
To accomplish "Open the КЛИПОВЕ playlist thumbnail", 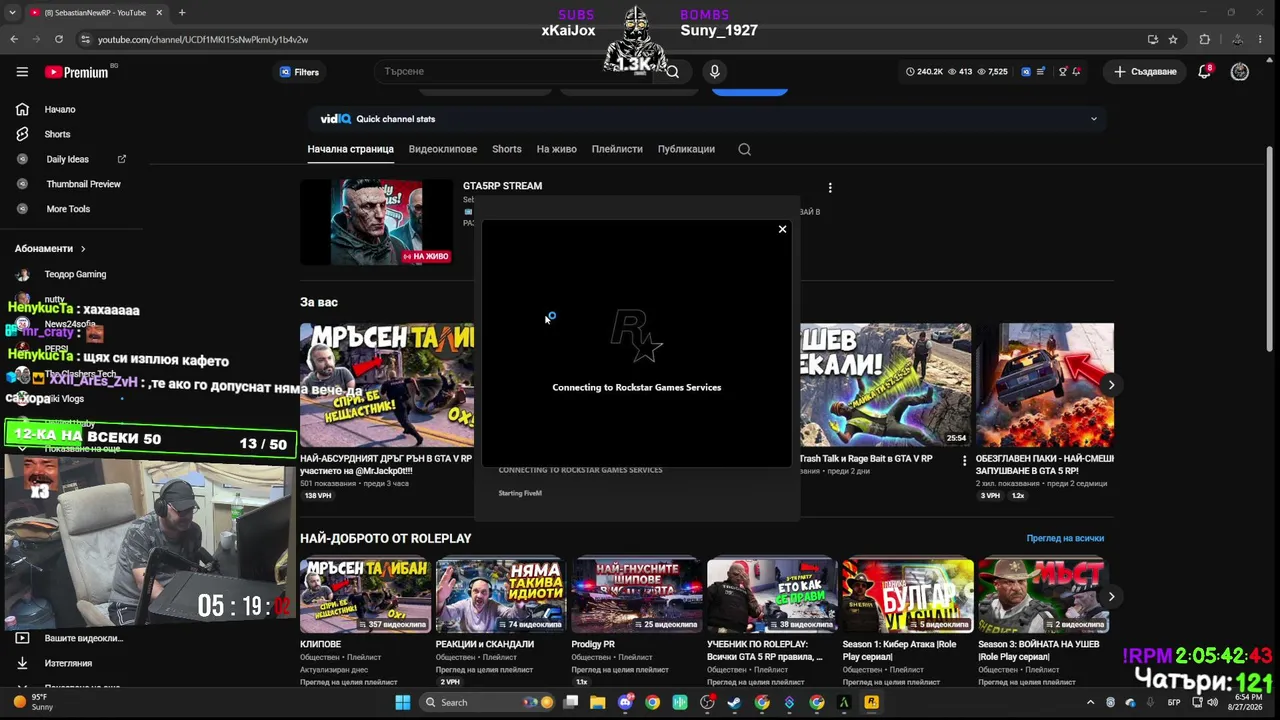I will click(366, 596).
